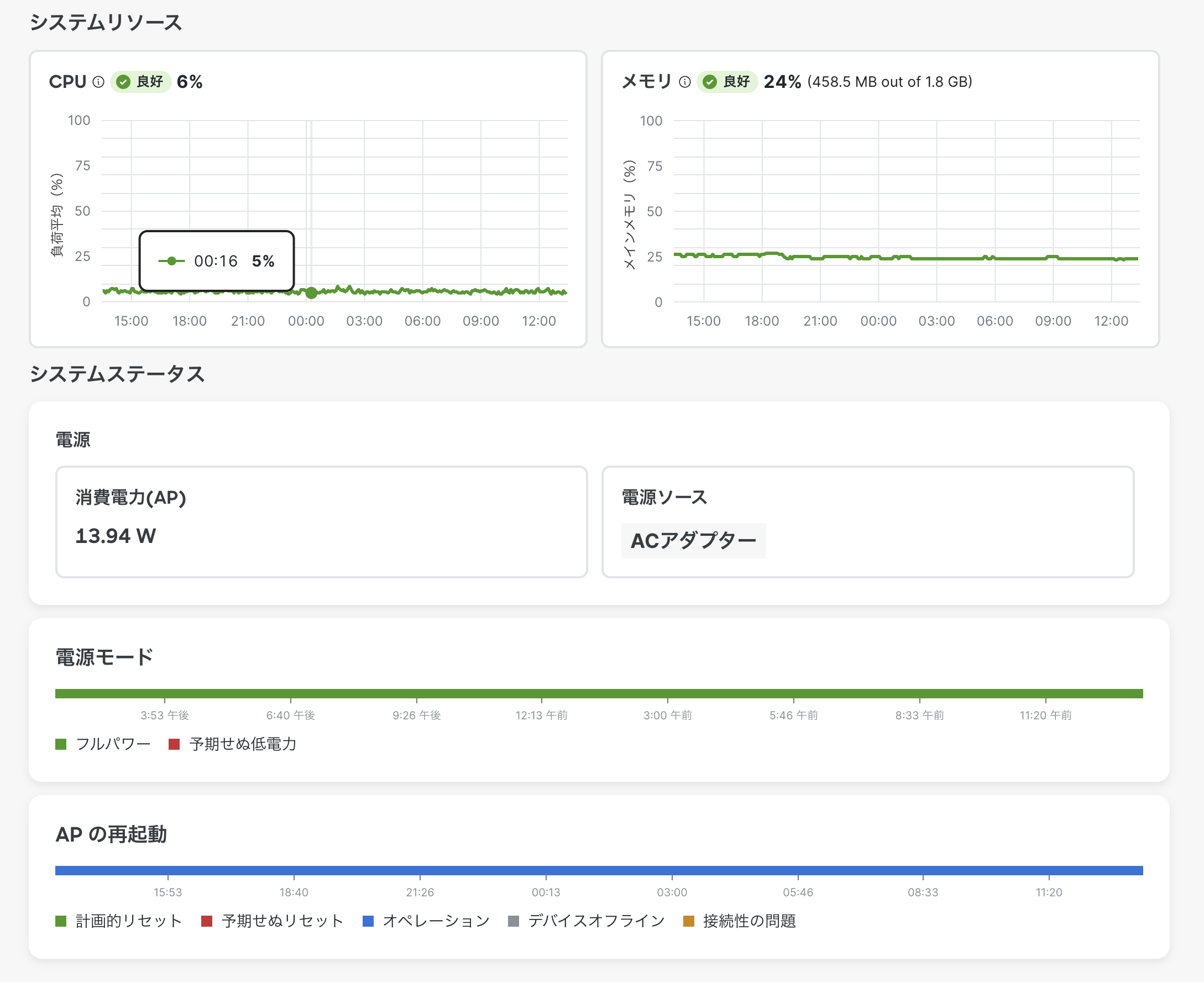Click the checkmark icon in メモリ 良好 badge

point(711,82)
